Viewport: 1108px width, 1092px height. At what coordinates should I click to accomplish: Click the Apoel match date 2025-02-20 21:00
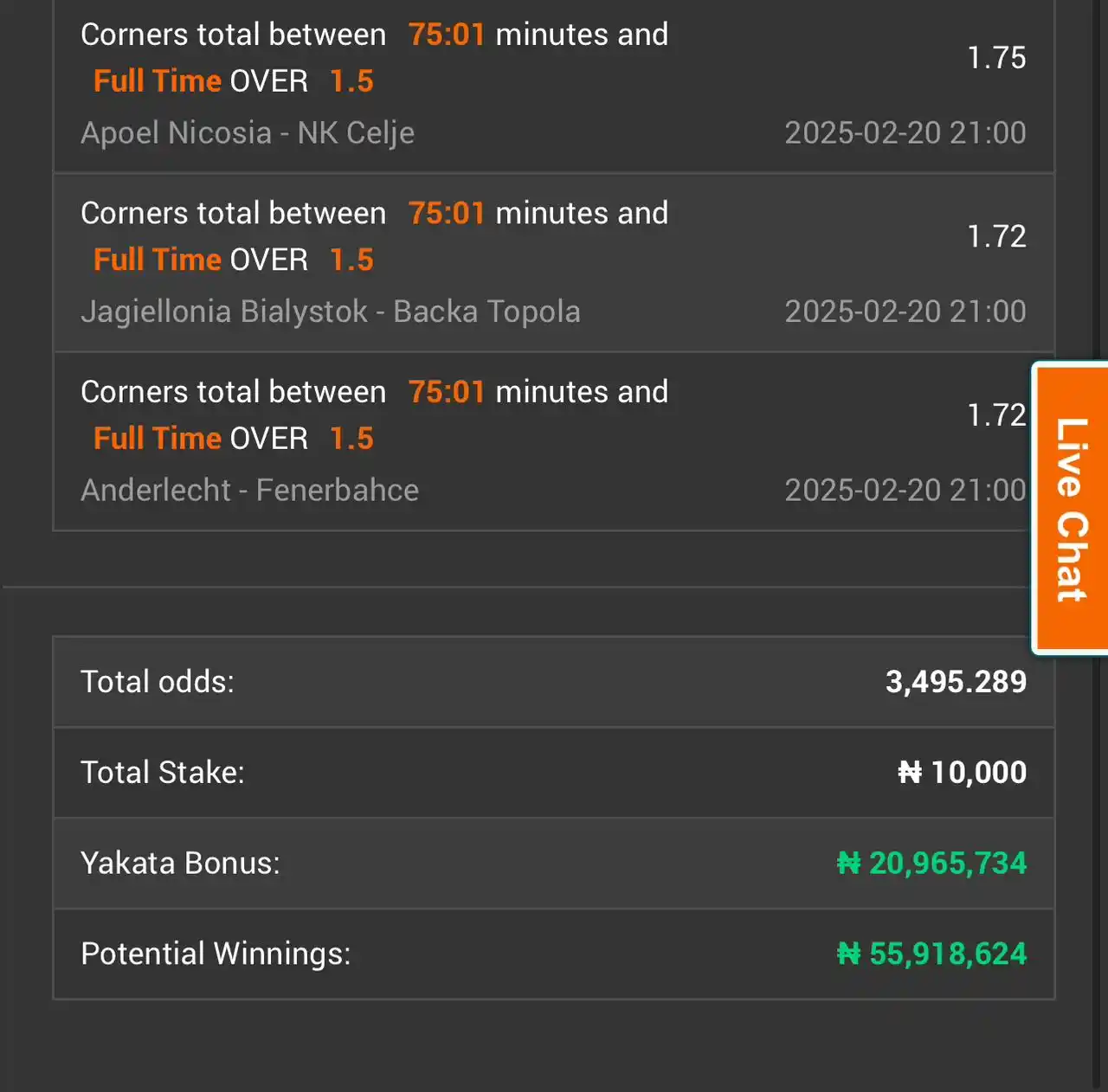tap(905, 133)
